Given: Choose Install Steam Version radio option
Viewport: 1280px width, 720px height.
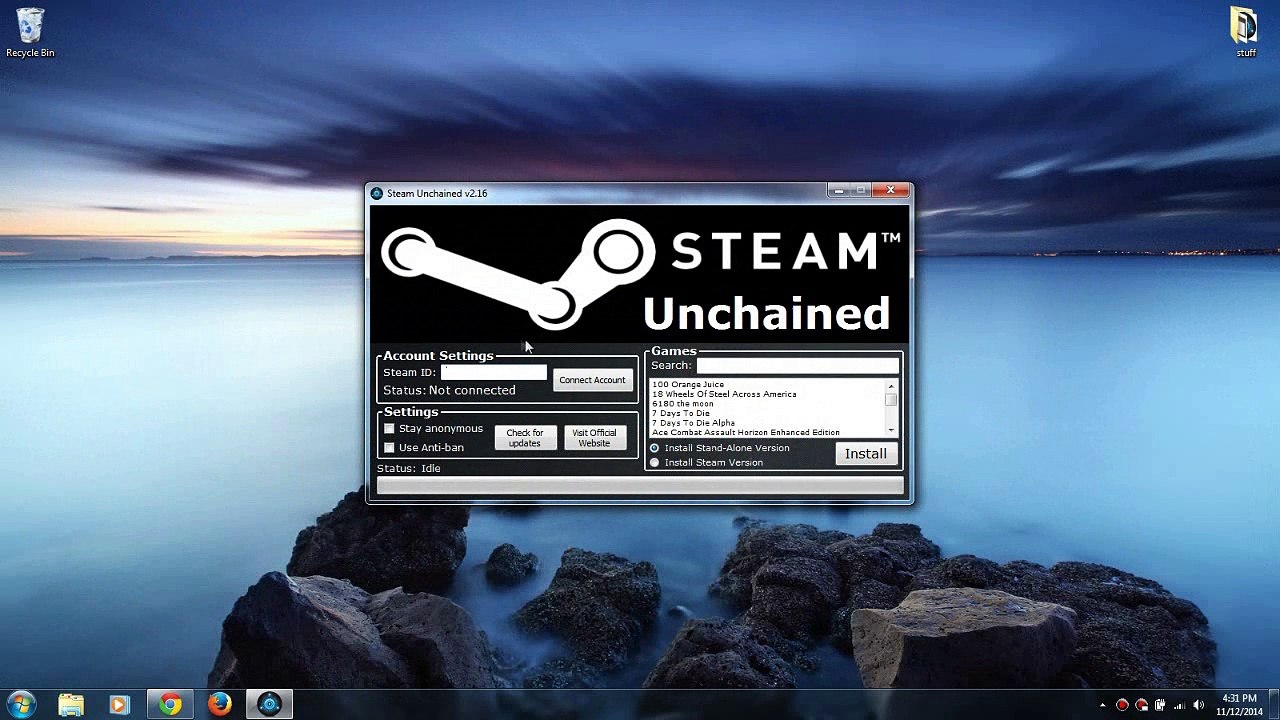Looking at the screenshot, I should [x=655, y=463].
